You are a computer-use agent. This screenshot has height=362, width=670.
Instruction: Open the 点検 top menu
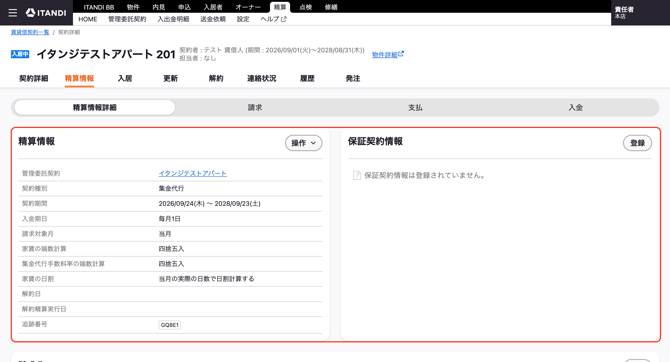coord(305,7)
